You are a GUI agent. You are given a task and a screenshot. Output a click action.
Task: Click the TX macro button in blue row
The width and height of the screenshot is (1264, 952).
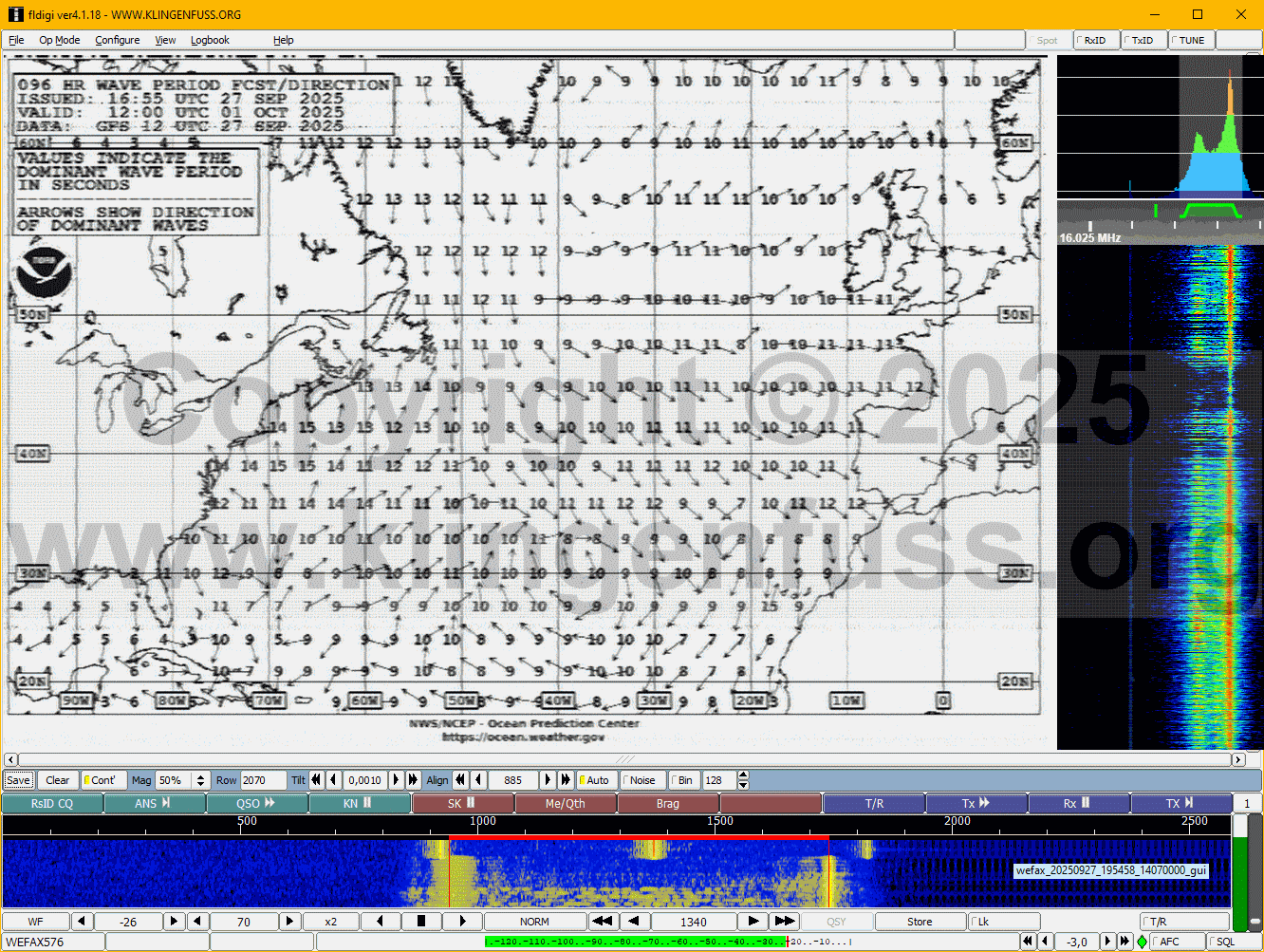point(1180,803)
